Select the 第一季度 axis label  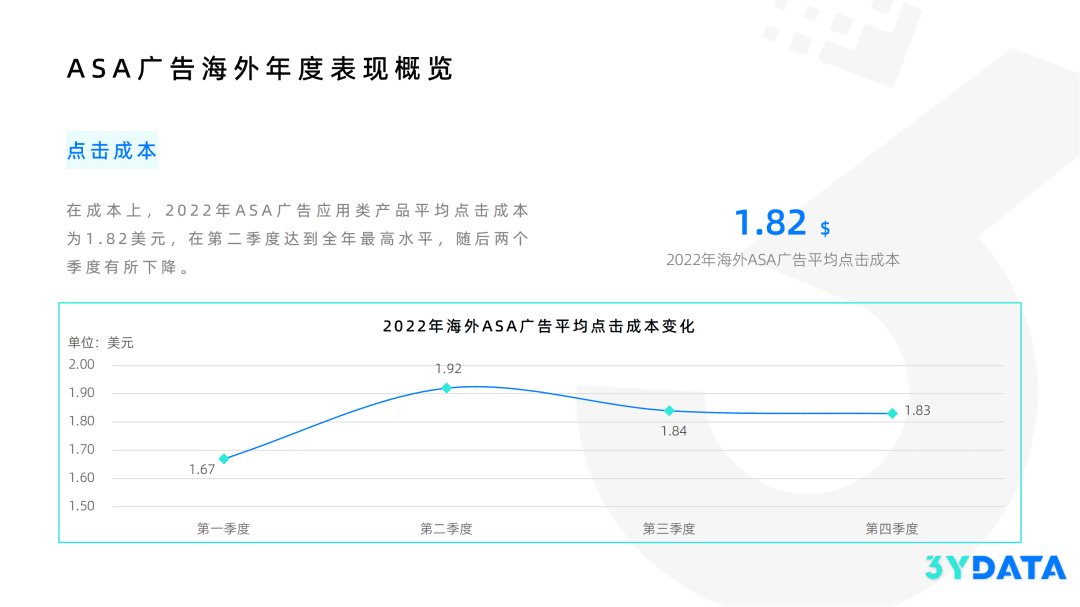[x=223, y=529]
